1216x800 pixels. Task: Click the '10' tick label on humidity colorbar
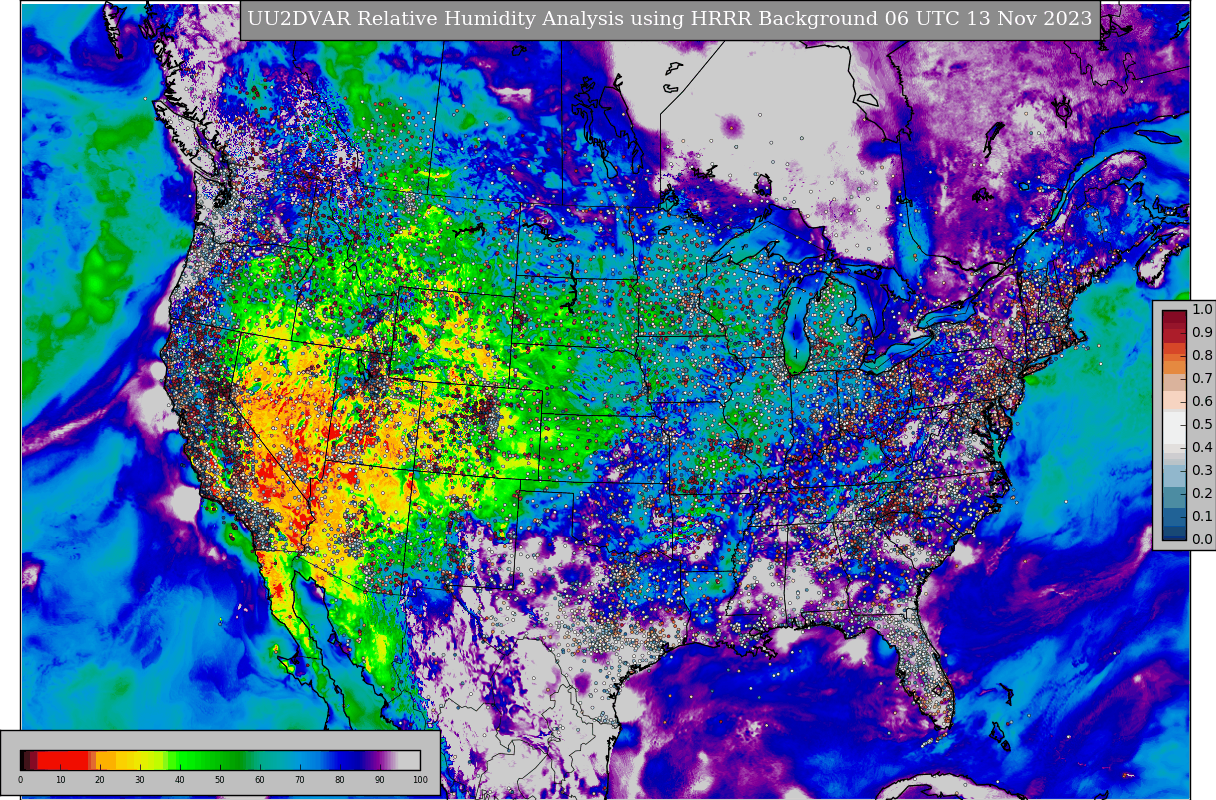pyautogui.click(x=60, y=779)
